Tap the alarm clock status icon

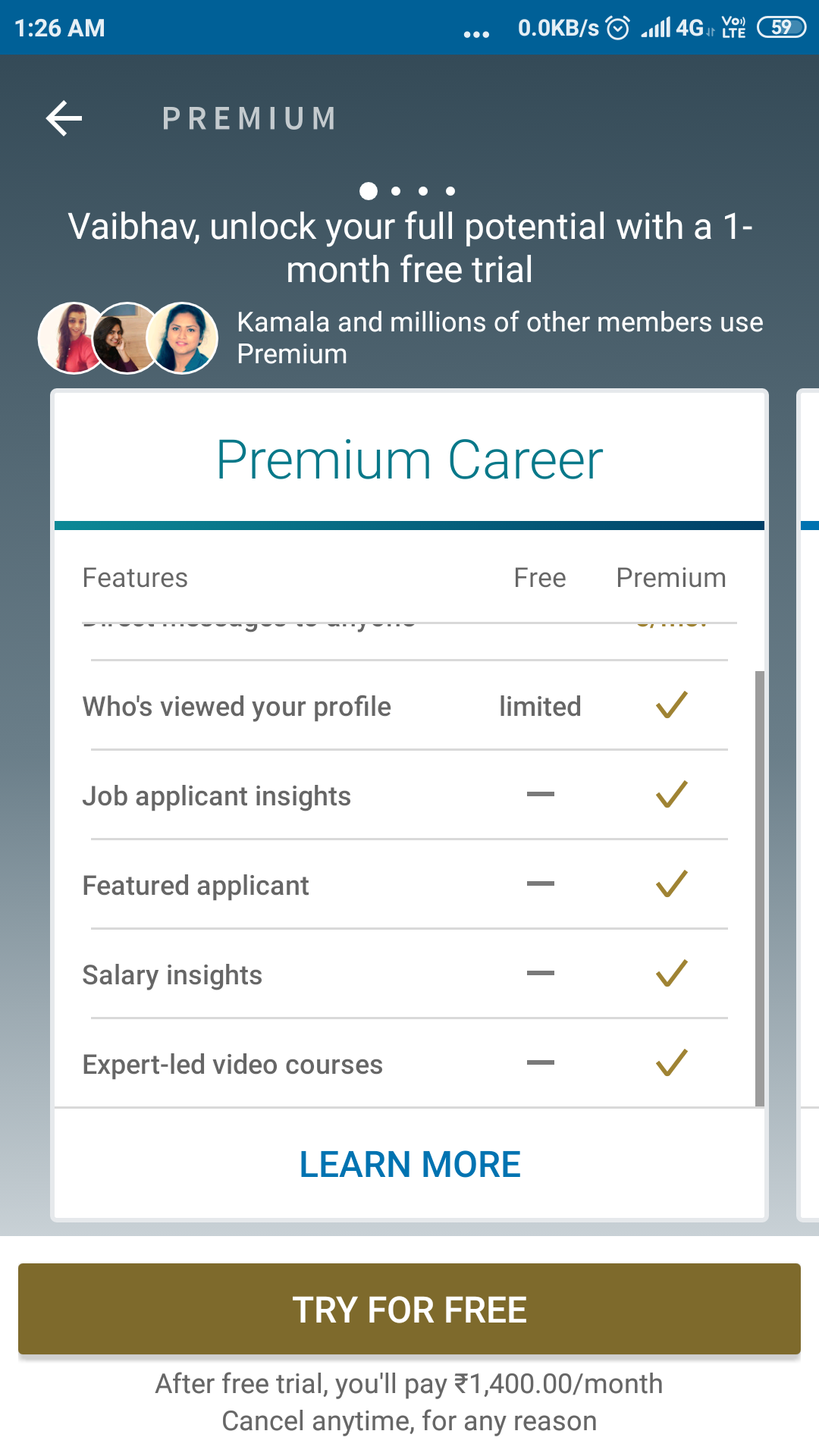[618, 28]
